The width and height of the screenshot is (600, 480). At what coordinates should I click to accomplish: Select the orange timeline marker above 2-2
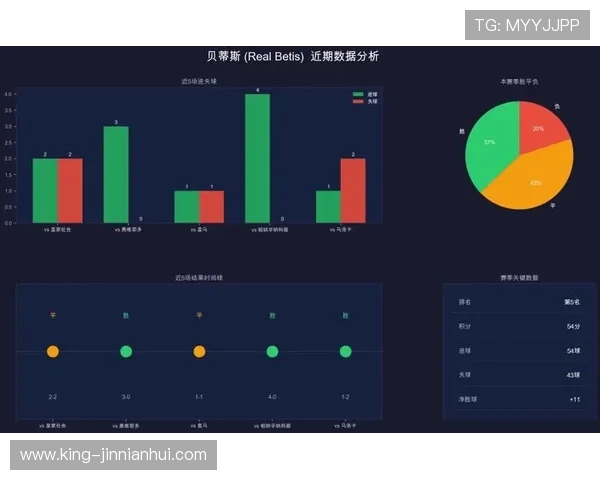53,351
